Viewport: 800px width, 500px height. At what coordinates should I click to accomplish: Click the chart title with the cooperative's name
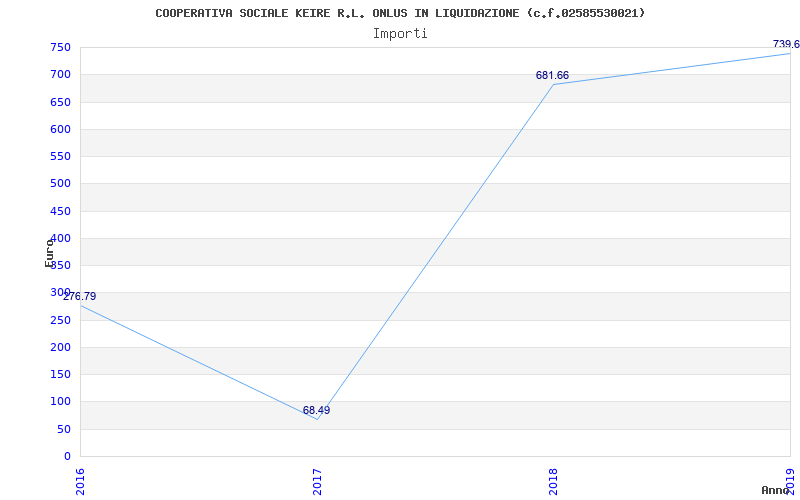tap(400, 13)
